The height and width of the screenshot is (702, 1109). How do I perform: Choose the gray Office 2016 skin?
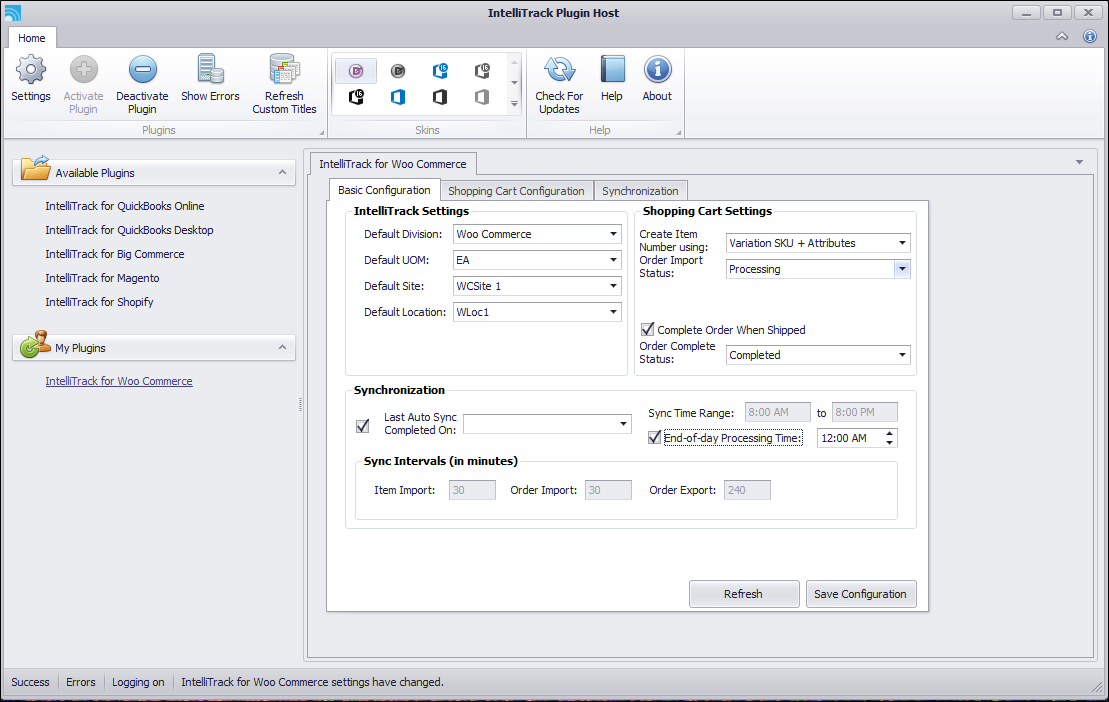[x=482, y=71]
